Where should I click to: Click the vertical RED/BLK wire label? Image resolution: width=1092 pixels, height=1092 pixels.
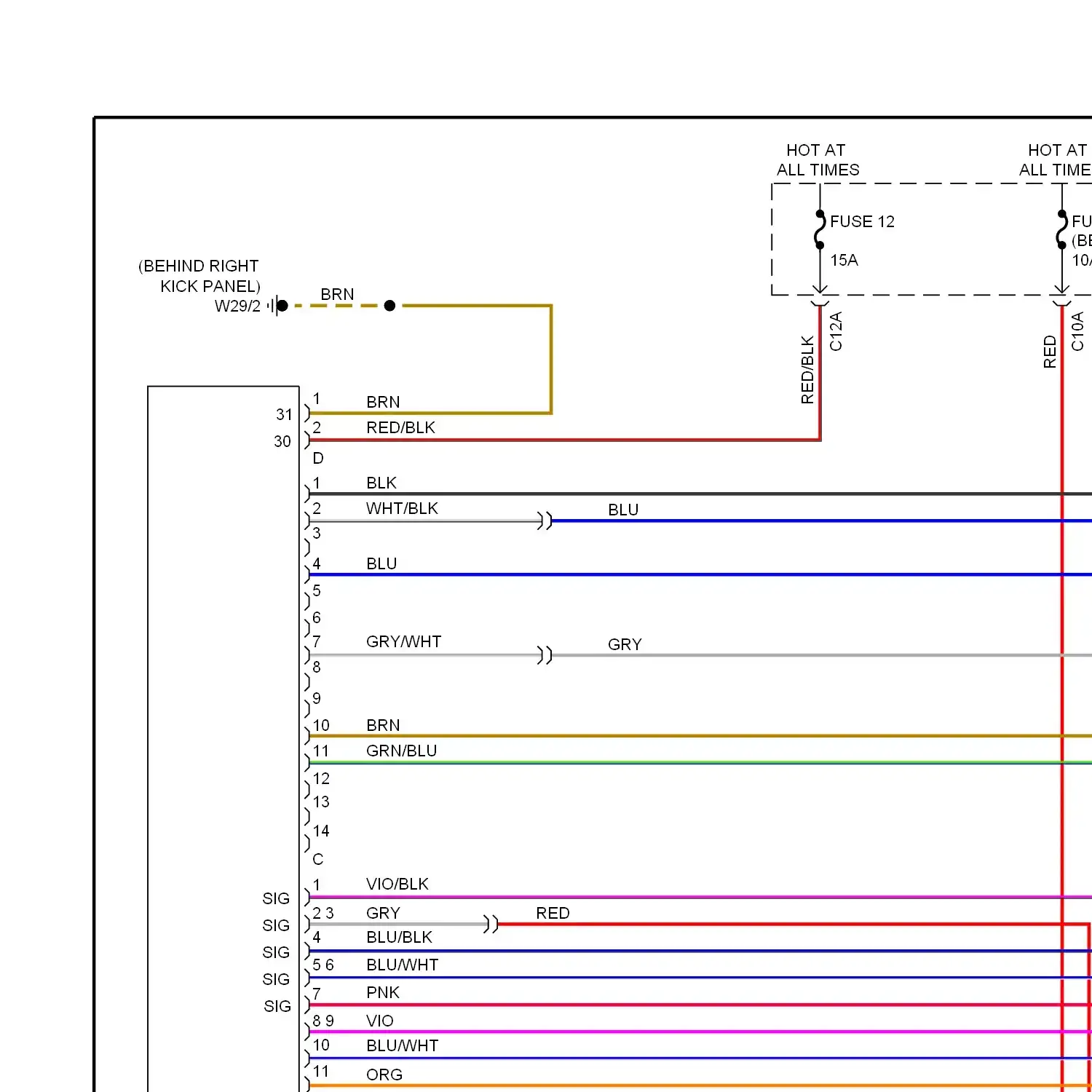[x=807, y=370]
